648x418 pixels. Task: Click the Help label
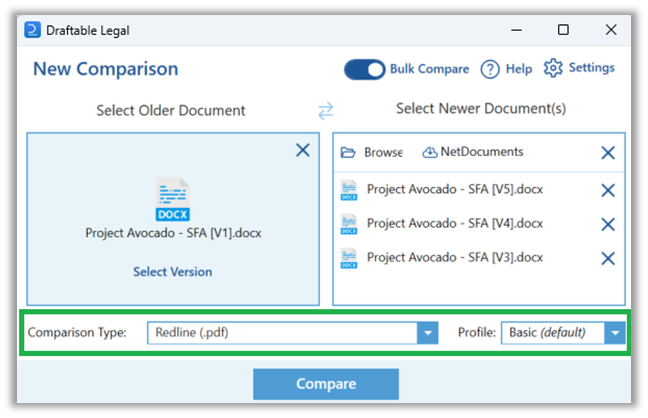[x=519, y=69]
